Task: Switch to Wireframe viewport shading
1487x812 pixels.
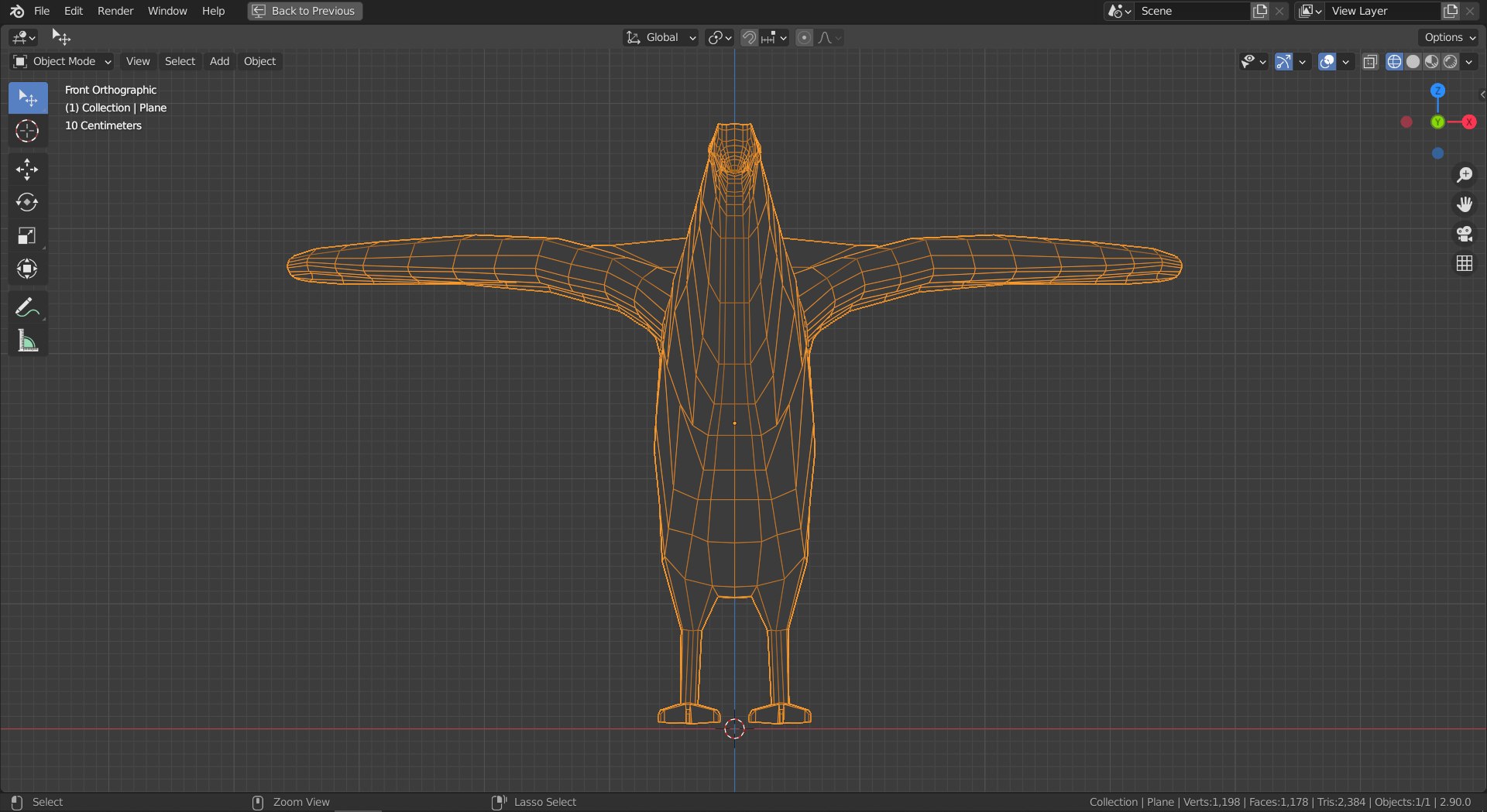Action: pos(1394,62)
